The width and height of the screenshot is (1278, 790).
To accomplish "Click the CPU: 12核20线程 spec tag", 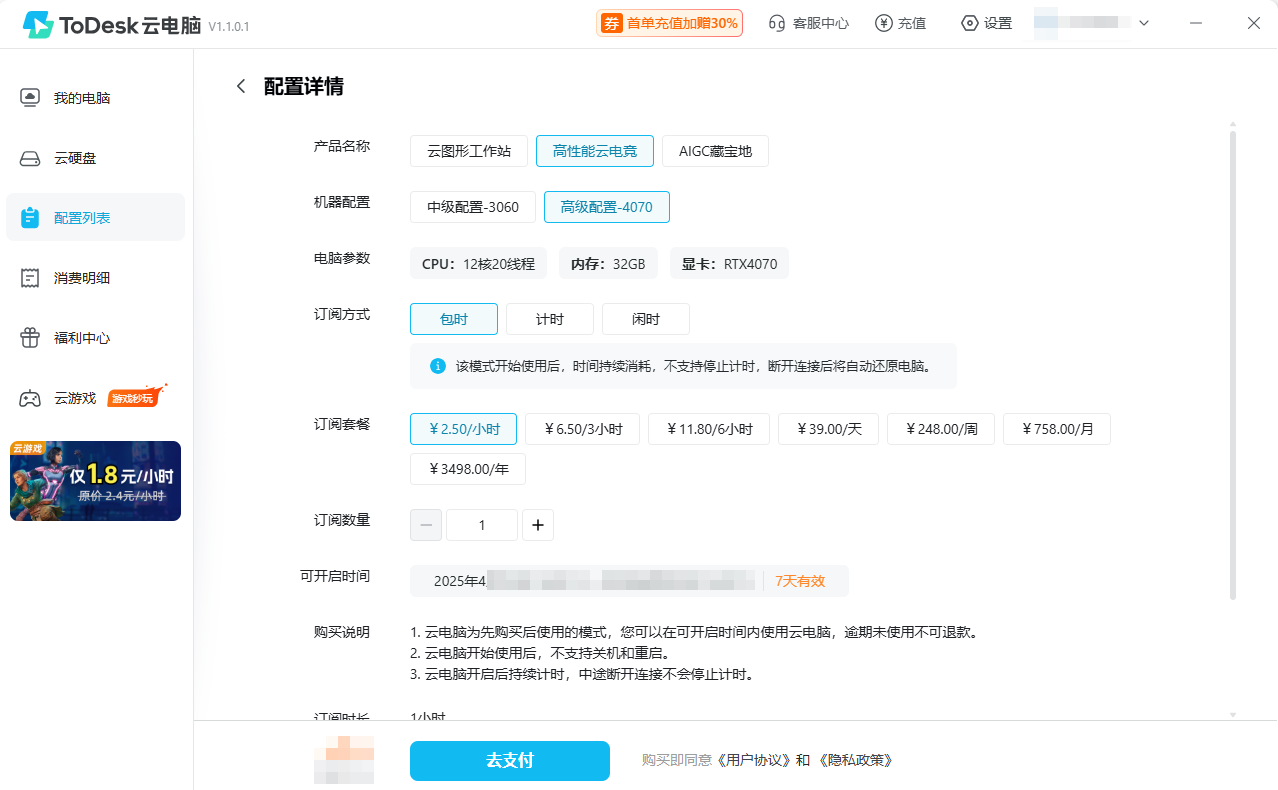I will (x=478, y=264).
